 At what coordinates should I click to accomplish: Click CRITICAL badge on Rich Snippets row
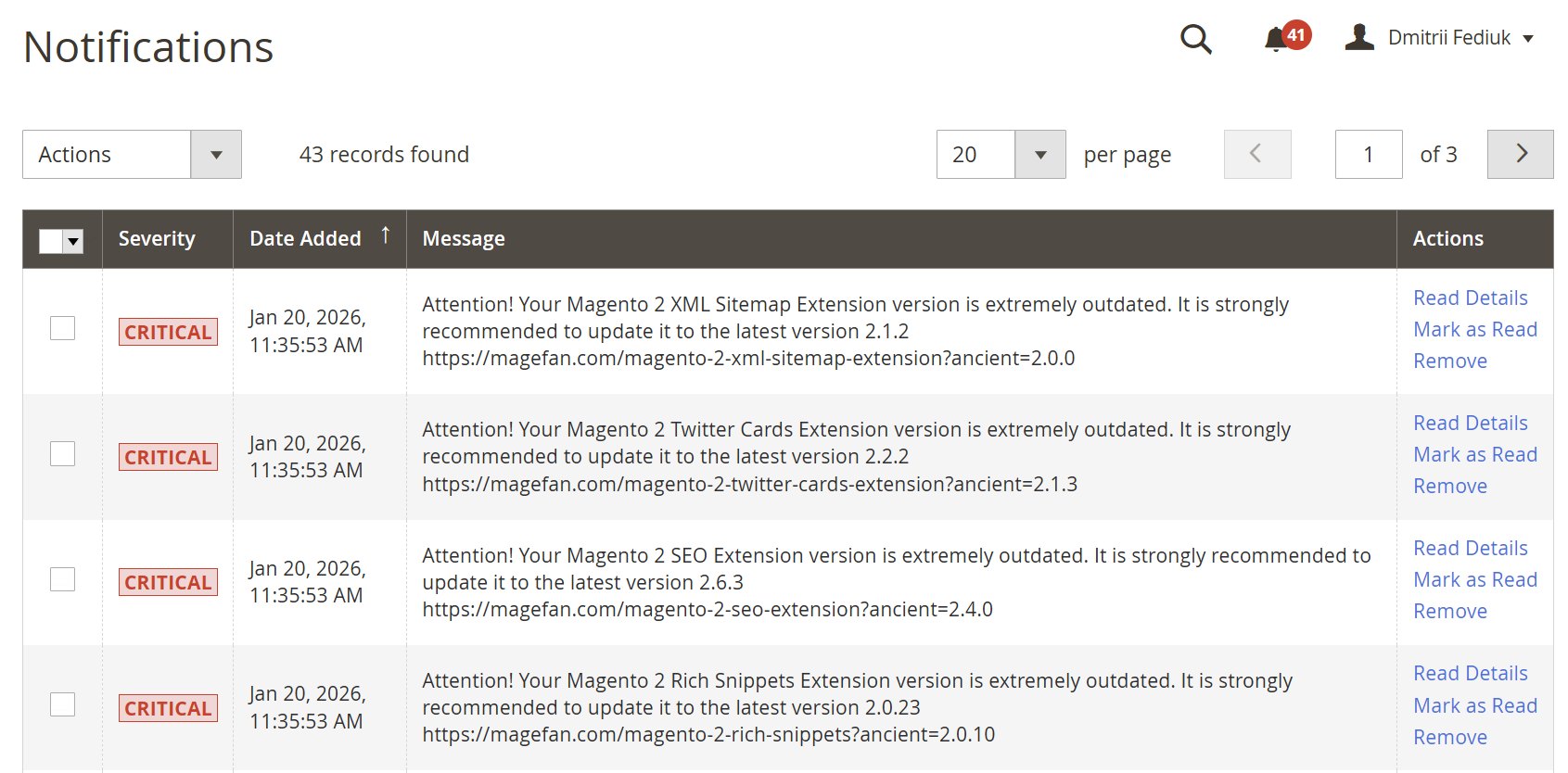click(168, 708)
